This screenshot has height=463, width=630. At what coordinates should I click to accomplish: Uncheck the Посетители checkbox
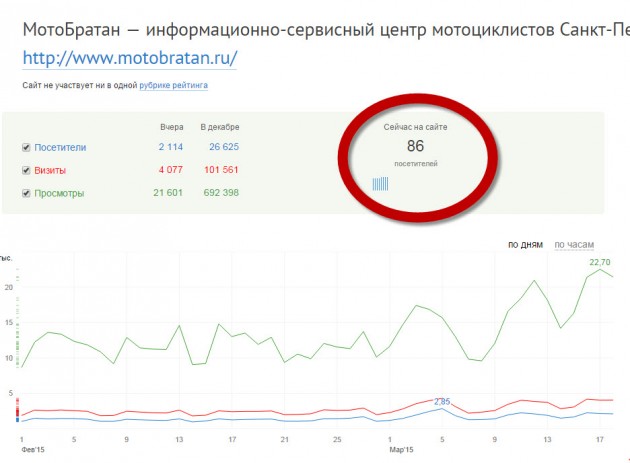click(26, 148)
